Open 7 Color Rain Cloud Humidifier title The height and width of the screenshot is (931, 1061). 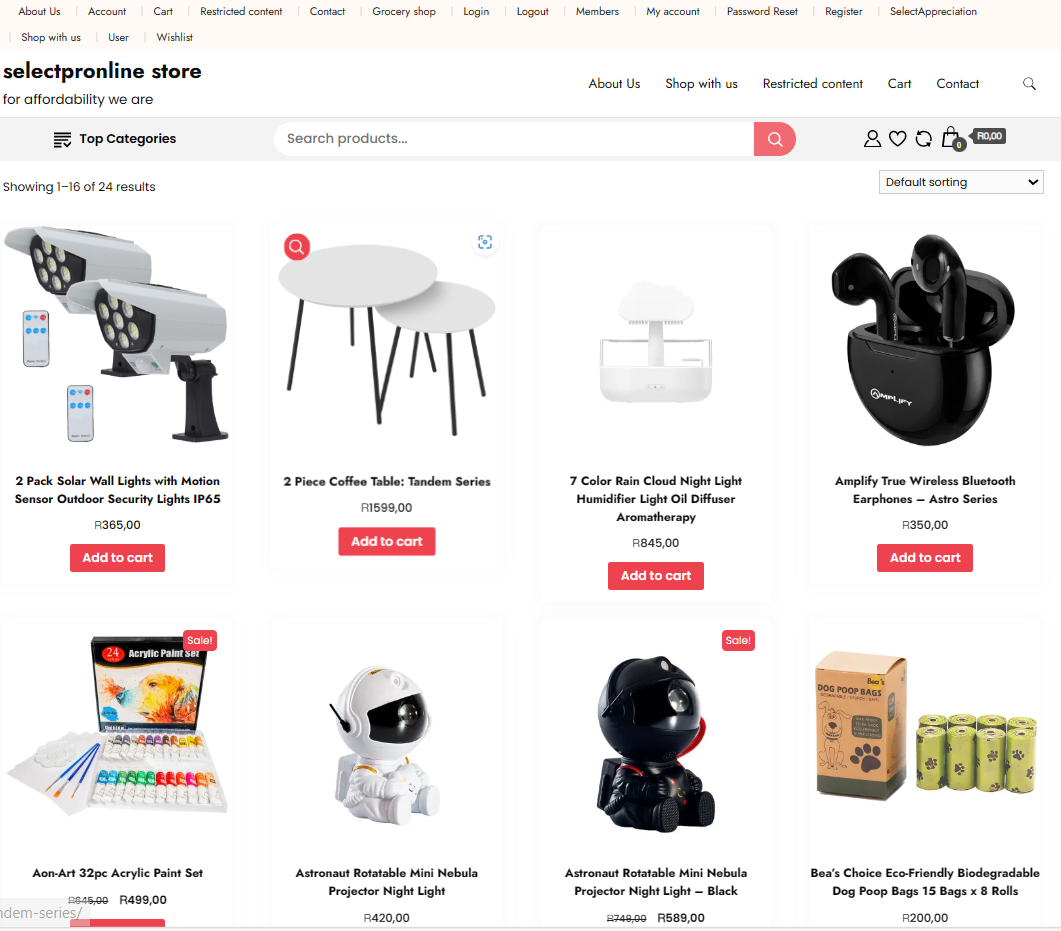[x=656, y=499]
